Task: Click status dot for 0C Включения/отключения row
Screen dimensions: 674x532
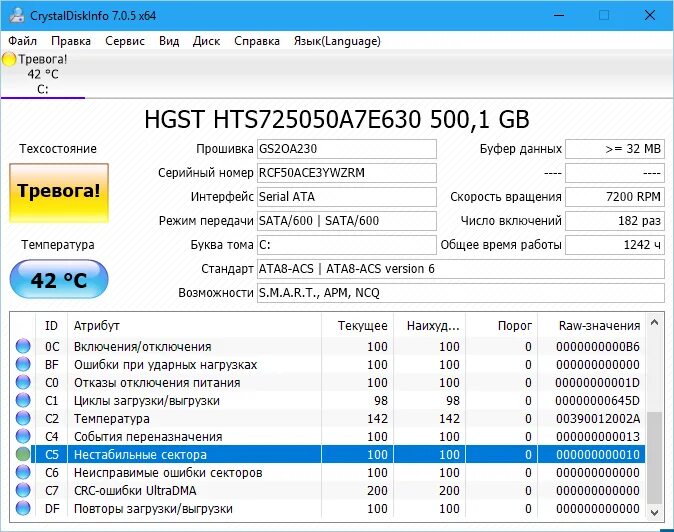Action: [23, 346]
